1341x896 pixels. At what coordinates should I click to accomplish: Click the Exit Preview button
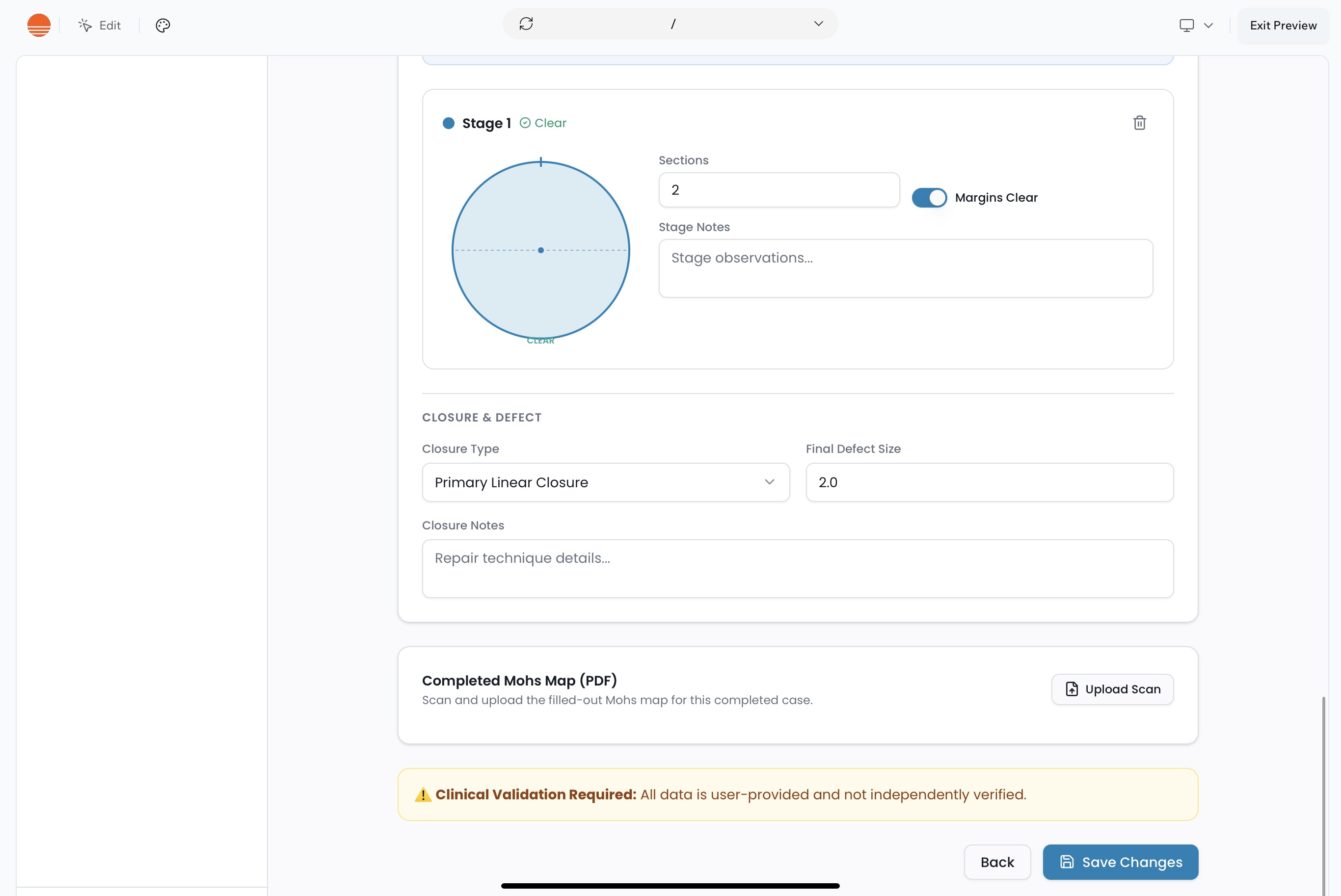1283,25
